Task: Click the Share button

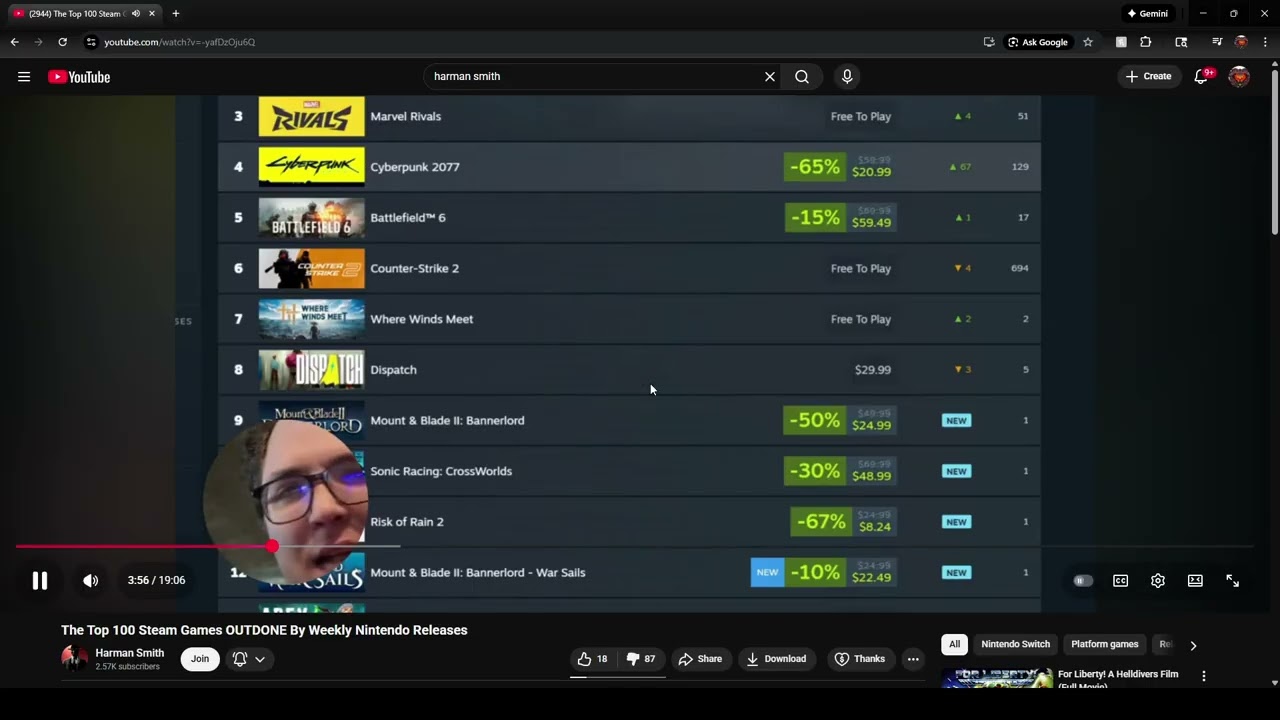Action: [700, 659]
